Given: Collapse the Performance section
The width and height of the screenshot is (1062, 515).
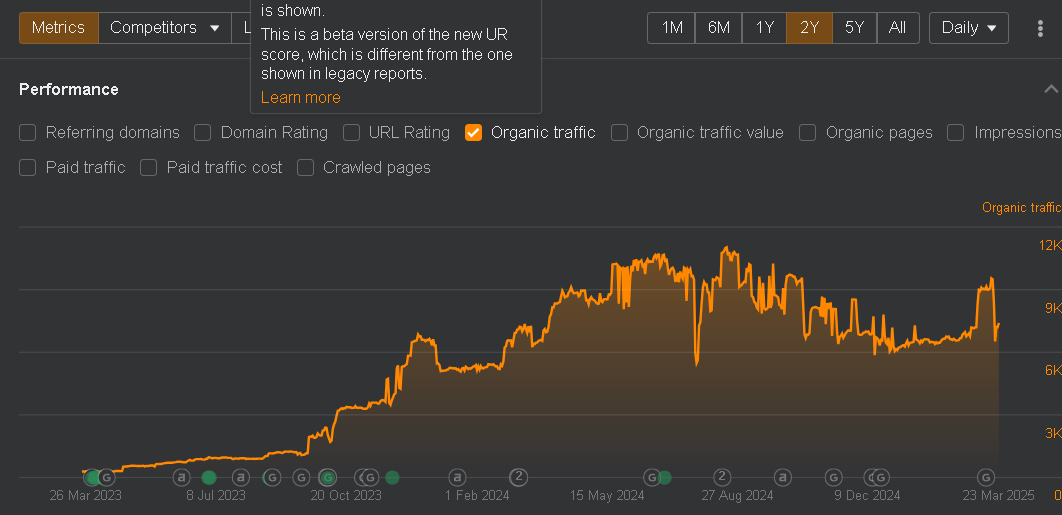Looking at the screenshot, I should coord(1050,89).
